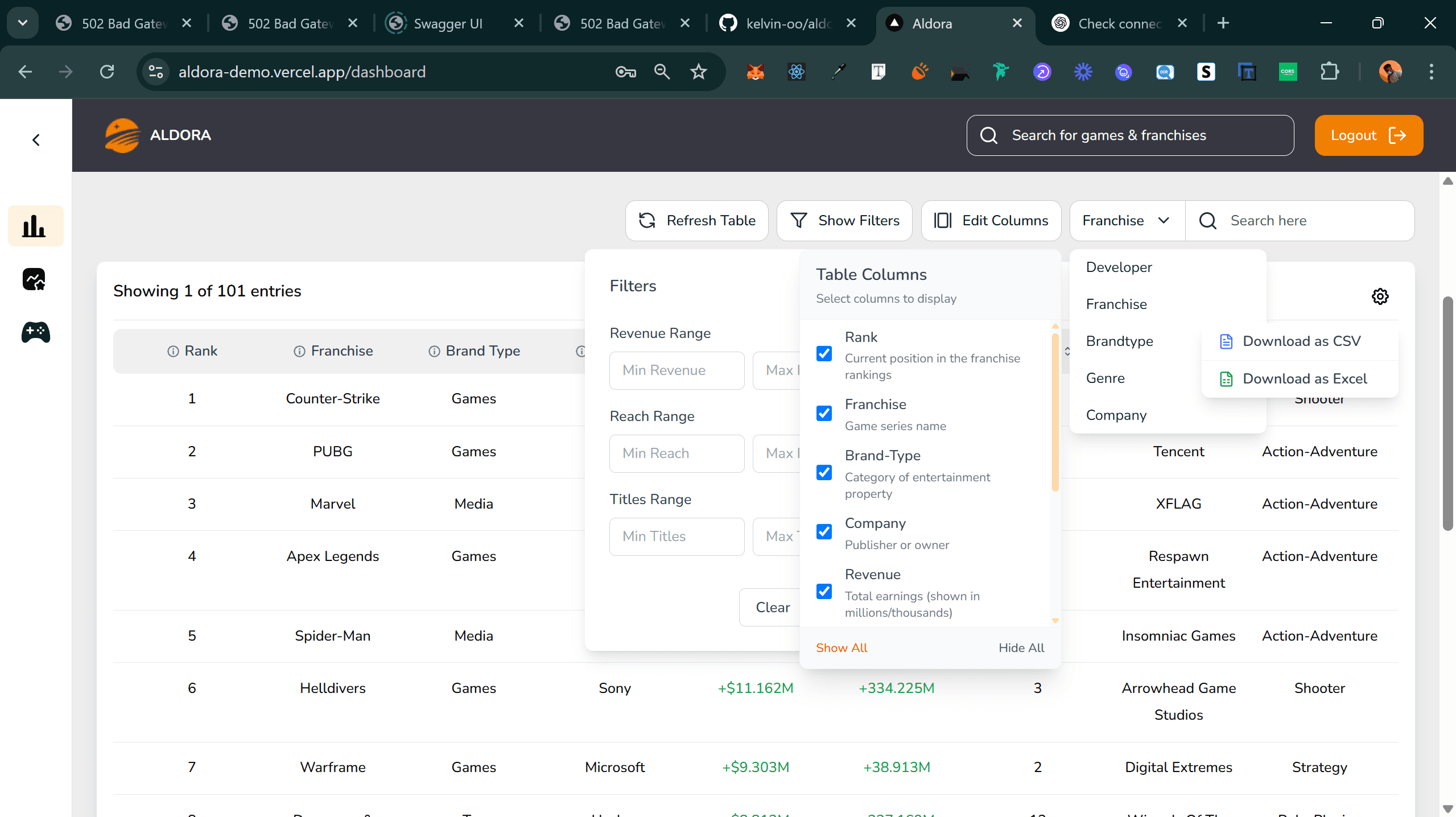Screen dimensions: 1456x817
Task: Toggle off the Revenue column checkbox
Action: pos(824,591)
